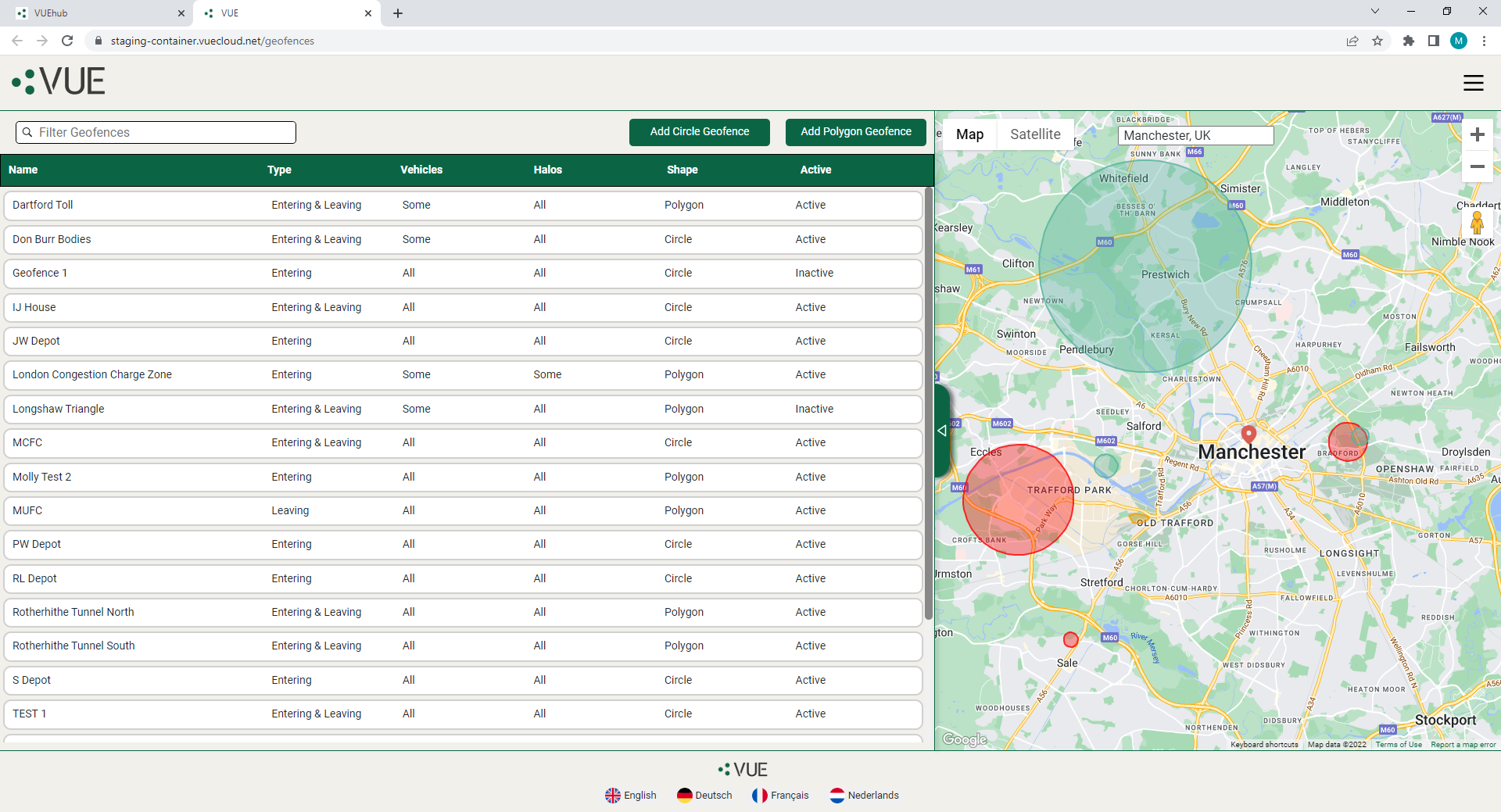Viewport: 1501px width, 812px height.
Task: Close the VUE browser tab
Action: 368,13
